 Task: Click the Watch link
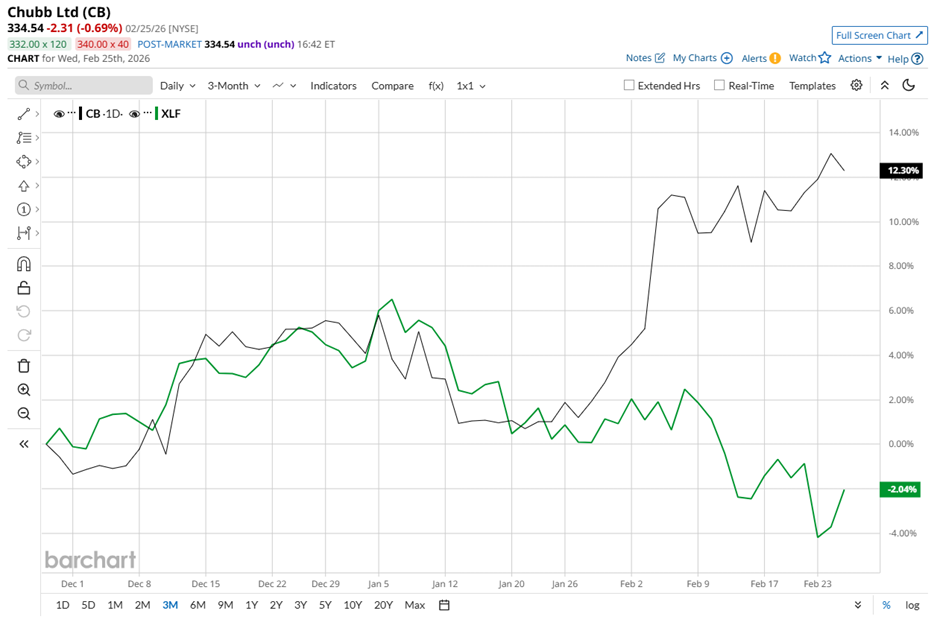click(x=803, y=58)
